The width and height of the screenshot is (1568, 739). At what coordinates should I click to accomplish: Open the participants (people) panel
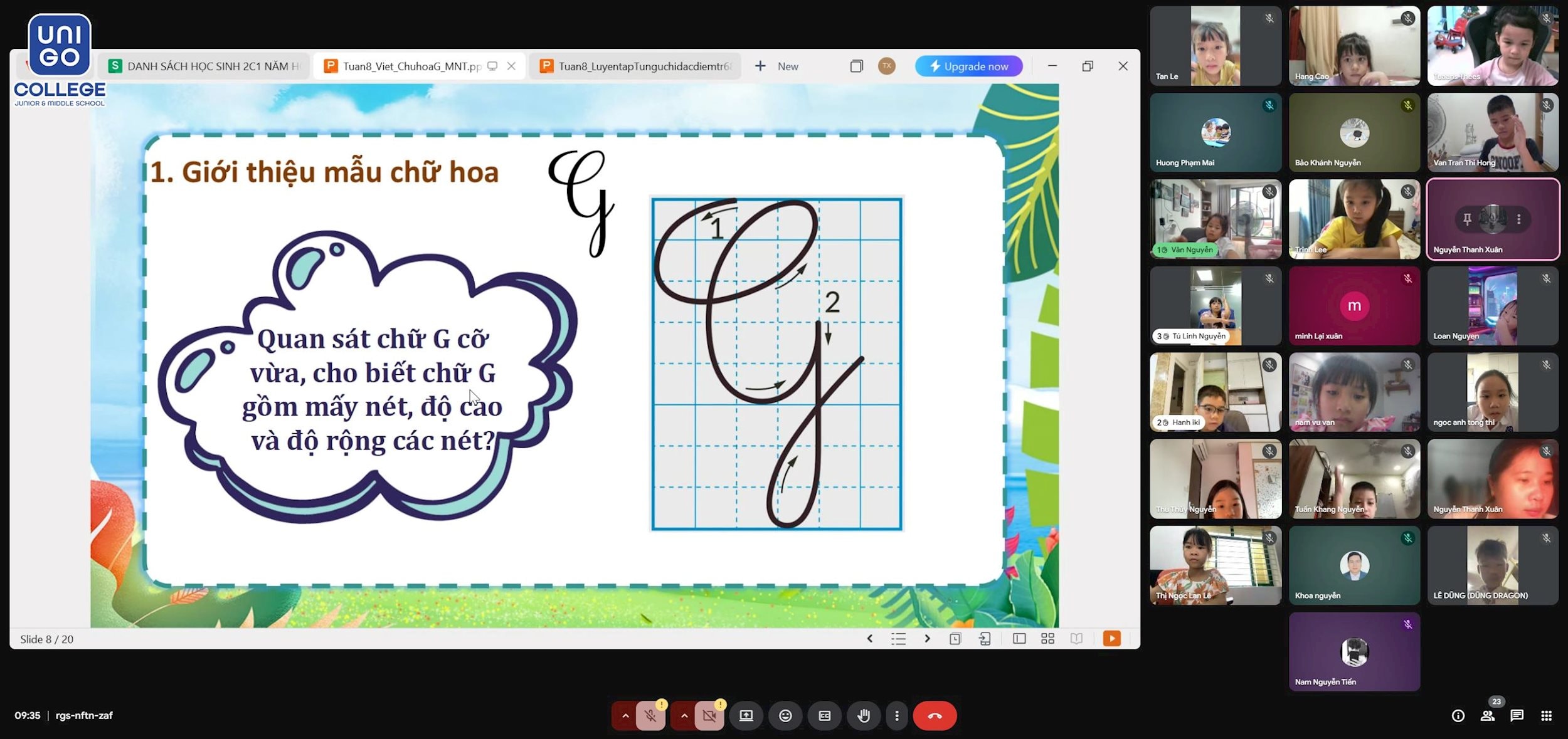tap(1487, 716)
